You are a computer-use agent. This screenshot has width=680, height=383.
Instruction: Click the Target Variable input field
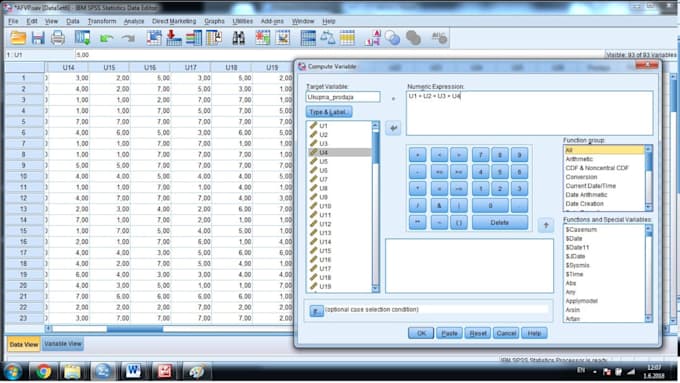click(x=343, y=97)
